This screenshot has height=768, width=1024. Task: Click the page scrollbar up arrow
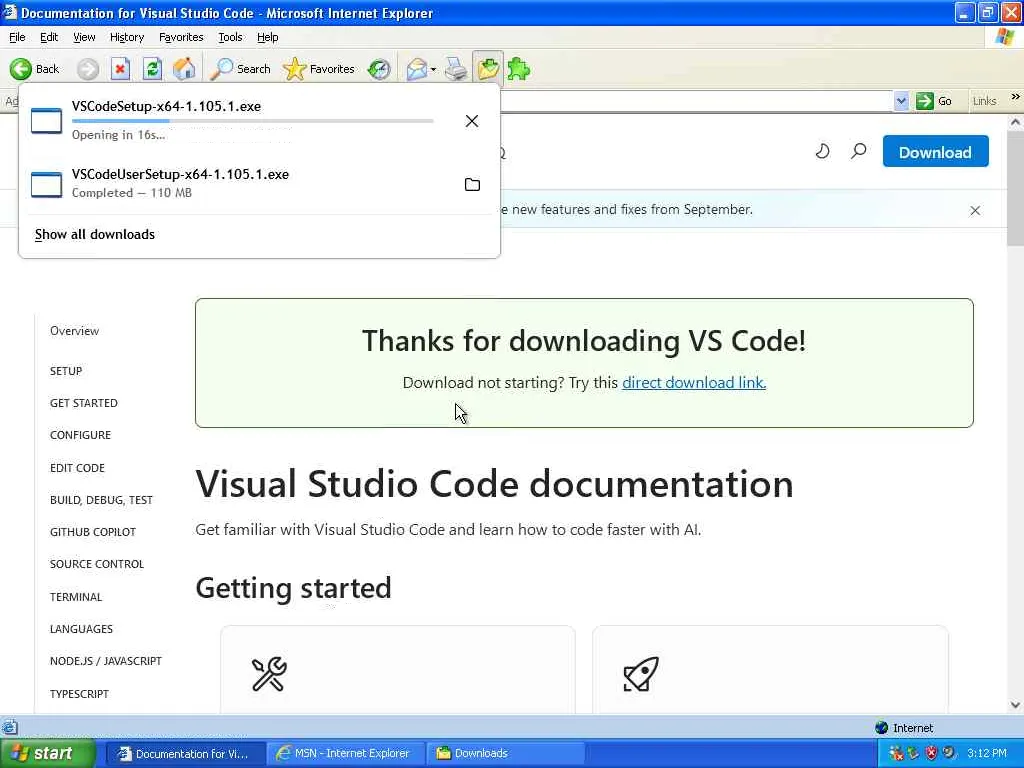click(1016, 122)
